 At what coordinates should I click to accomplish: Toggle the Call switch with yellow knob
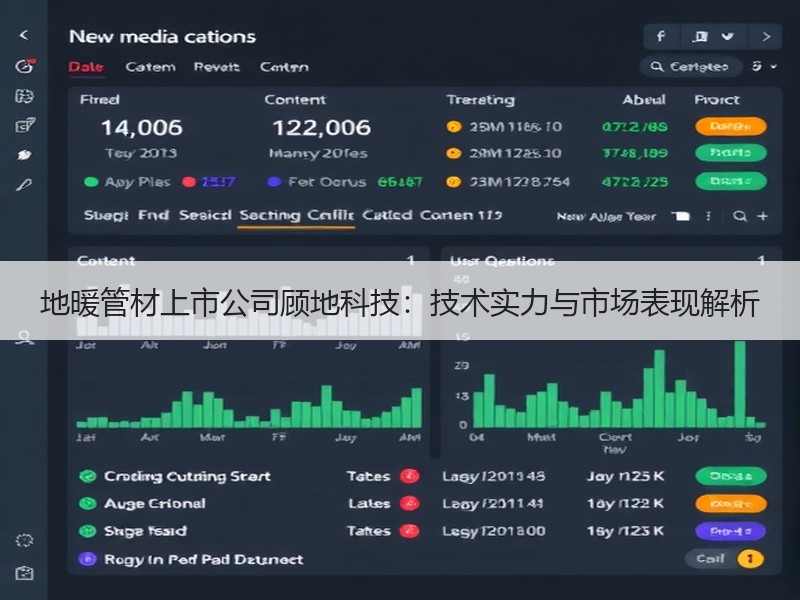tap(724, 559)
